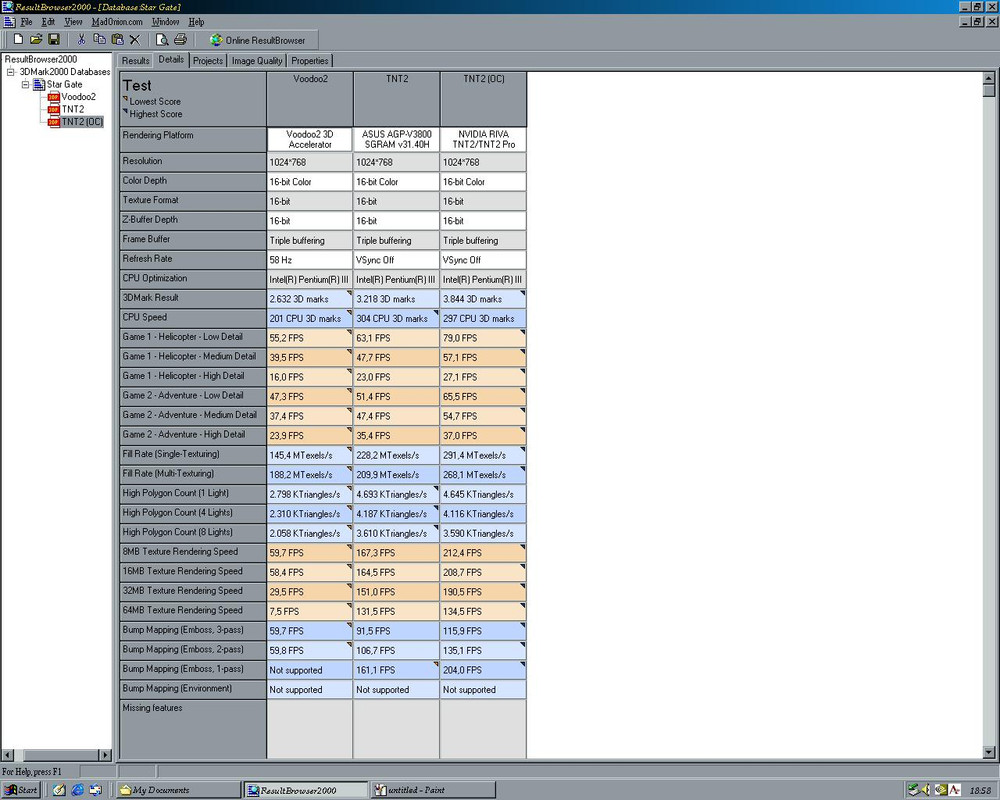Image resolution: width=1000 pixels, height=800 pixels.
Task: Select the Voodoo2 result in the tree
Action: pos(78,97)
